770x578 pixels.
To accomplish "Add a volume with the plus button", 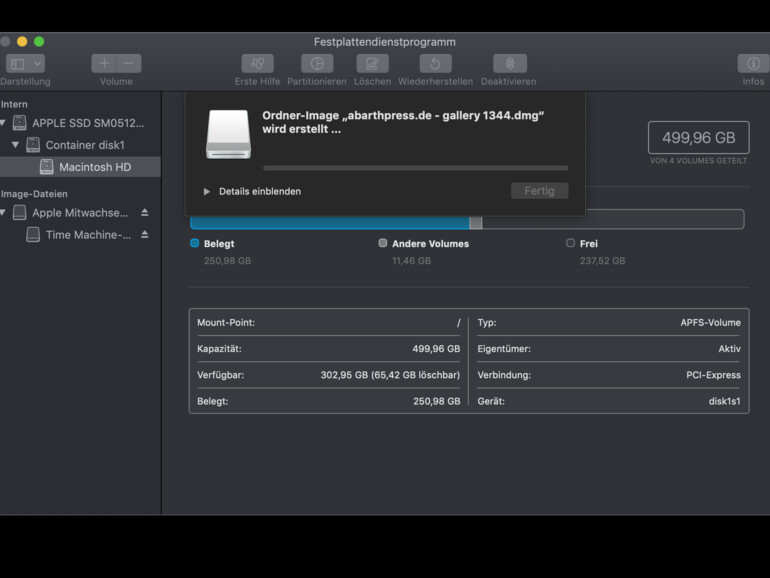I will tap(104, 63).
